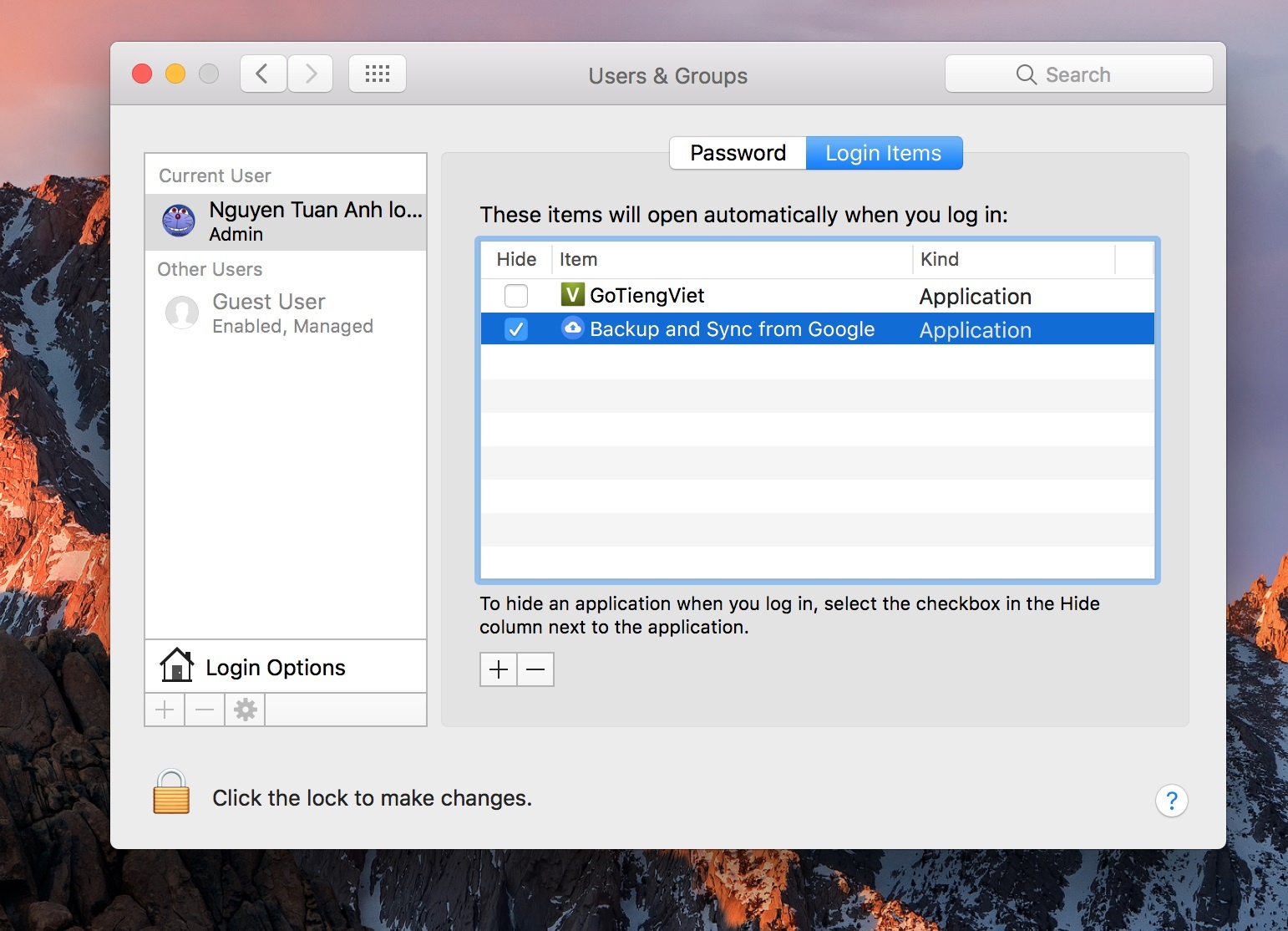Open the help question mark button

pyautogui.click(x=1171, y=801)
